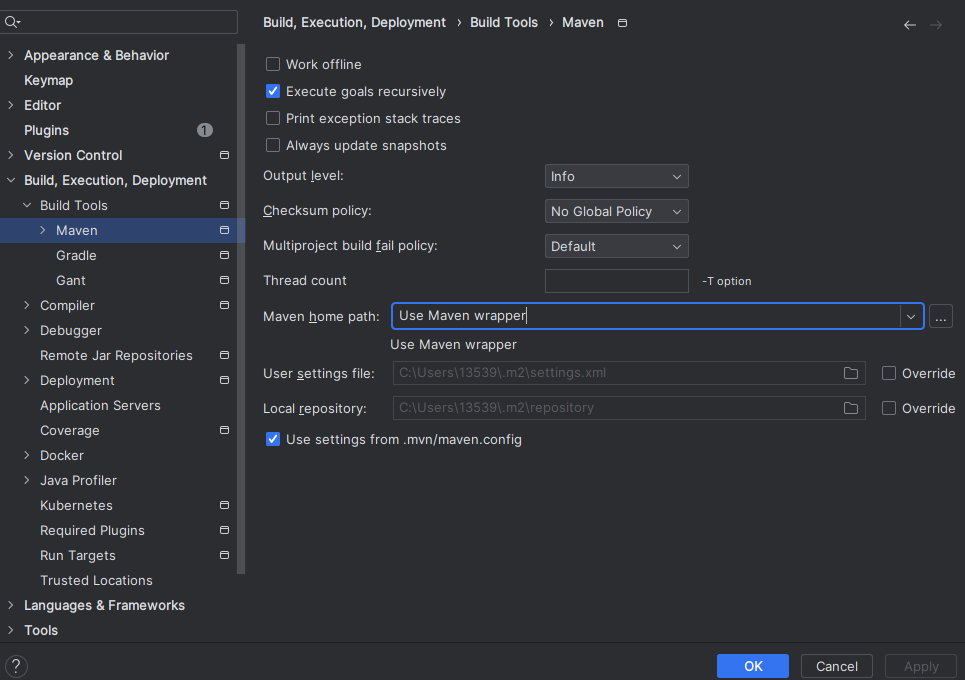The image size is (965, 680).
Task: Expand Appearance & Behavior section
Action: (10, 55)
